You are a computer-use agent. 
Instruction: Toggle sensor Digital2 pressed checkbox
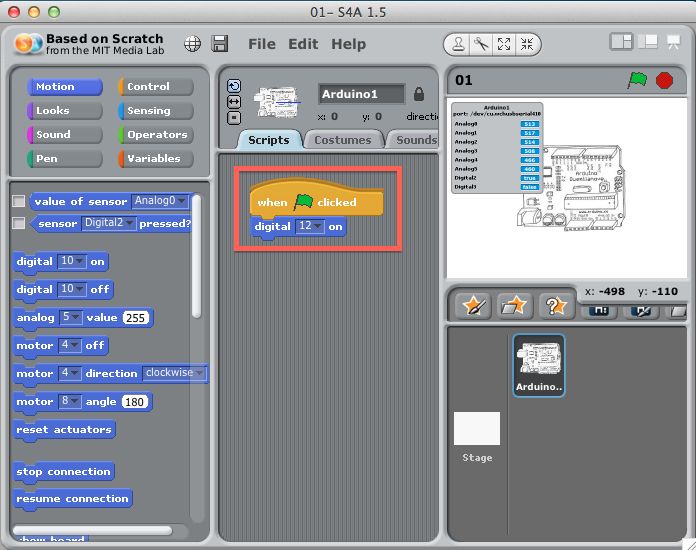point(18,222)
